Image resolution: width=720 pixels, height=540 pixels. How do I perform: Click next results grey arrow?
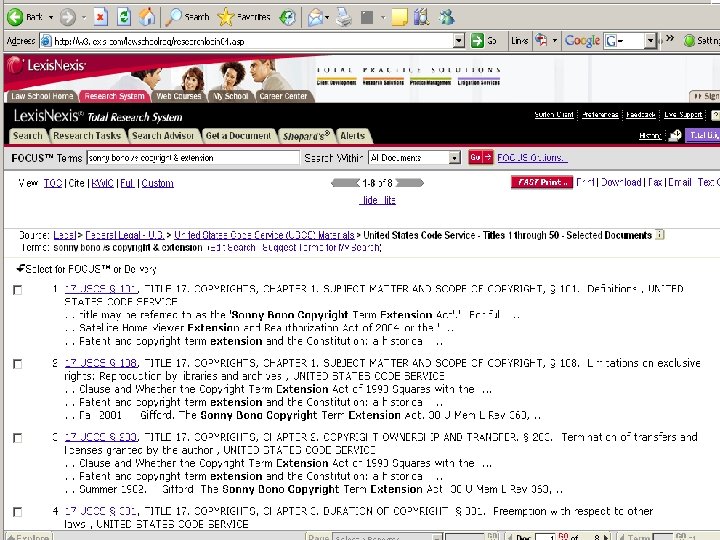(410, 183)
